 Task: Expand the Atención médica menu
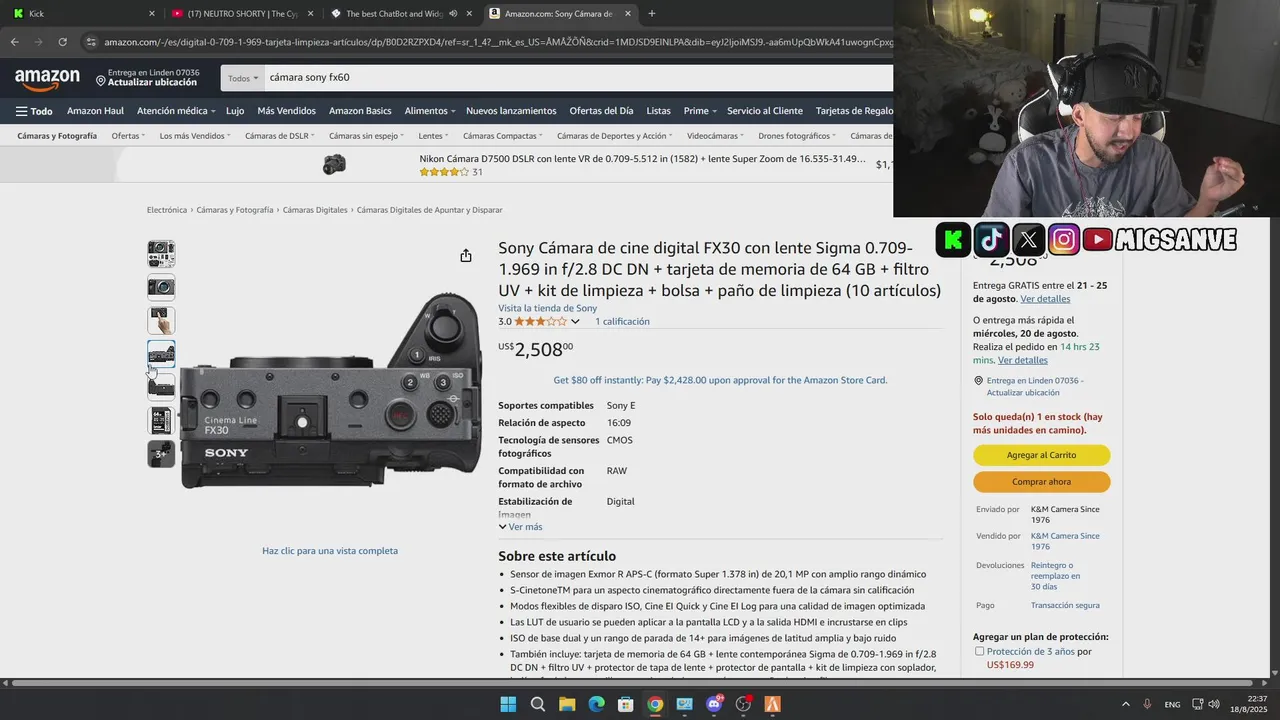[176, 111]
